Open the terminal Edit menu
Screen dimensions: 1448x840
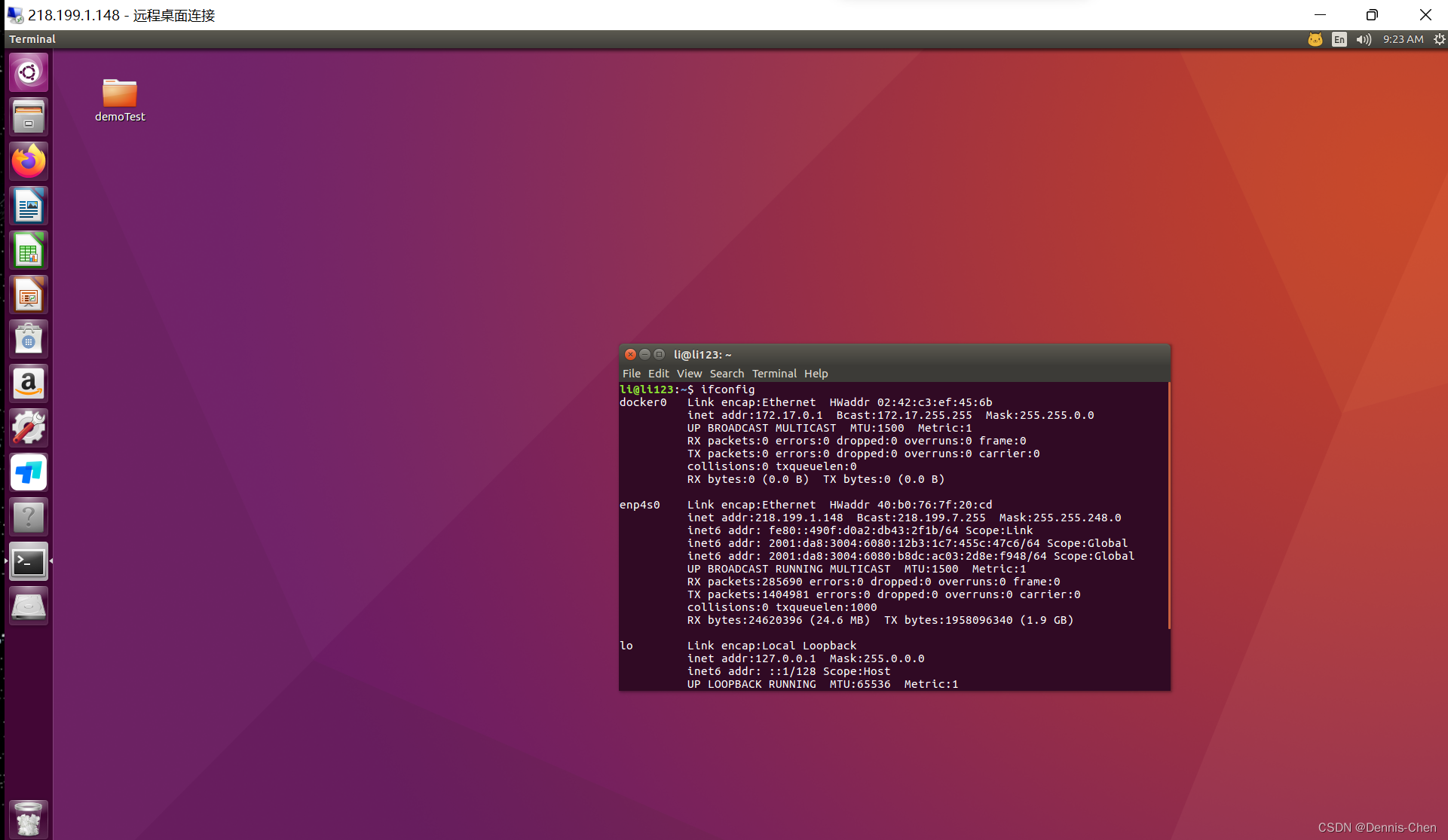pyautogui.click(x=658, y=374)
